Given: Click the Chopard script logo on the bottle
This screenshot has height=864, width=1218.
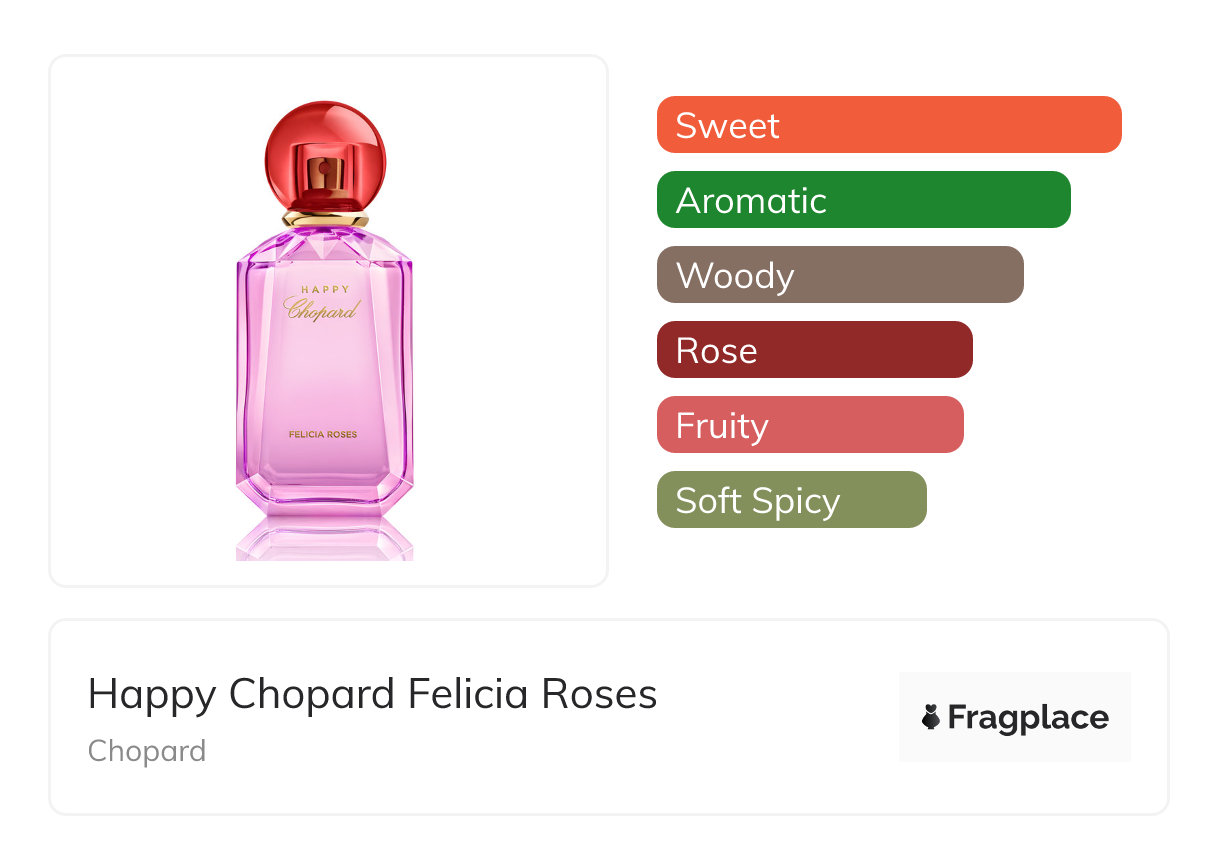Looking at the screenshot, I should [x=322, y=309].
